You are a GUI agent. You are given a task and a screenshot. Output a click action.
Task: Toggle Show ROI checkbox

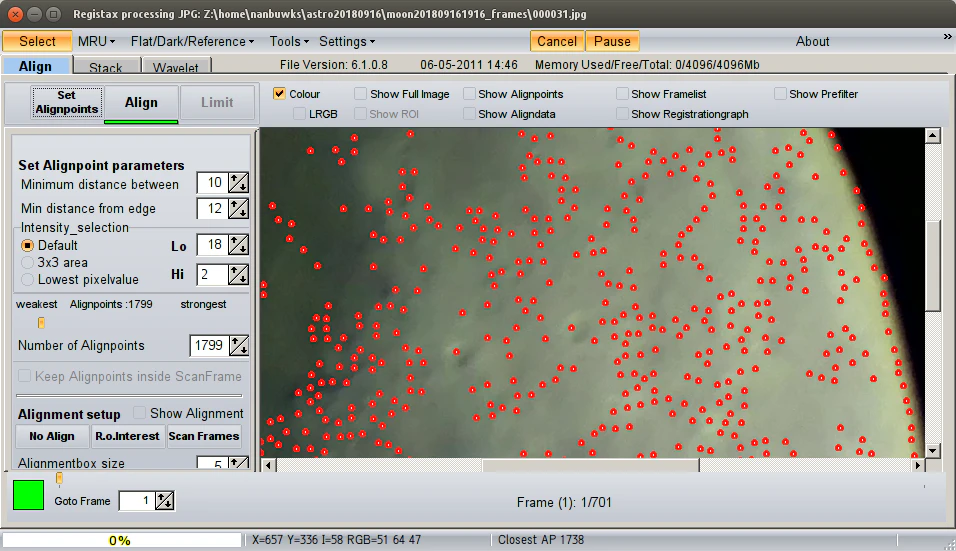[x=360, y=114]
